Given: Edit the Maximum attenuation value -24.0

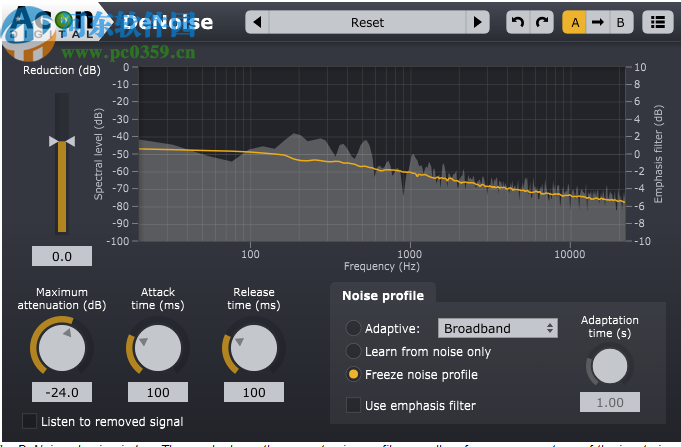Looking at the screenshot, I should [62, 392].
